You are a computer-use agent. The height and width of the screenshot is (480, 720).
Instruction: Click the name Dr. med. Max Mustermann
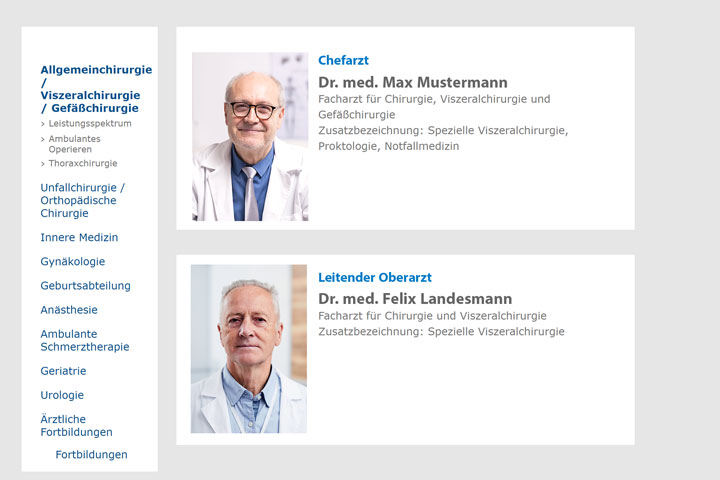[412, 82]
